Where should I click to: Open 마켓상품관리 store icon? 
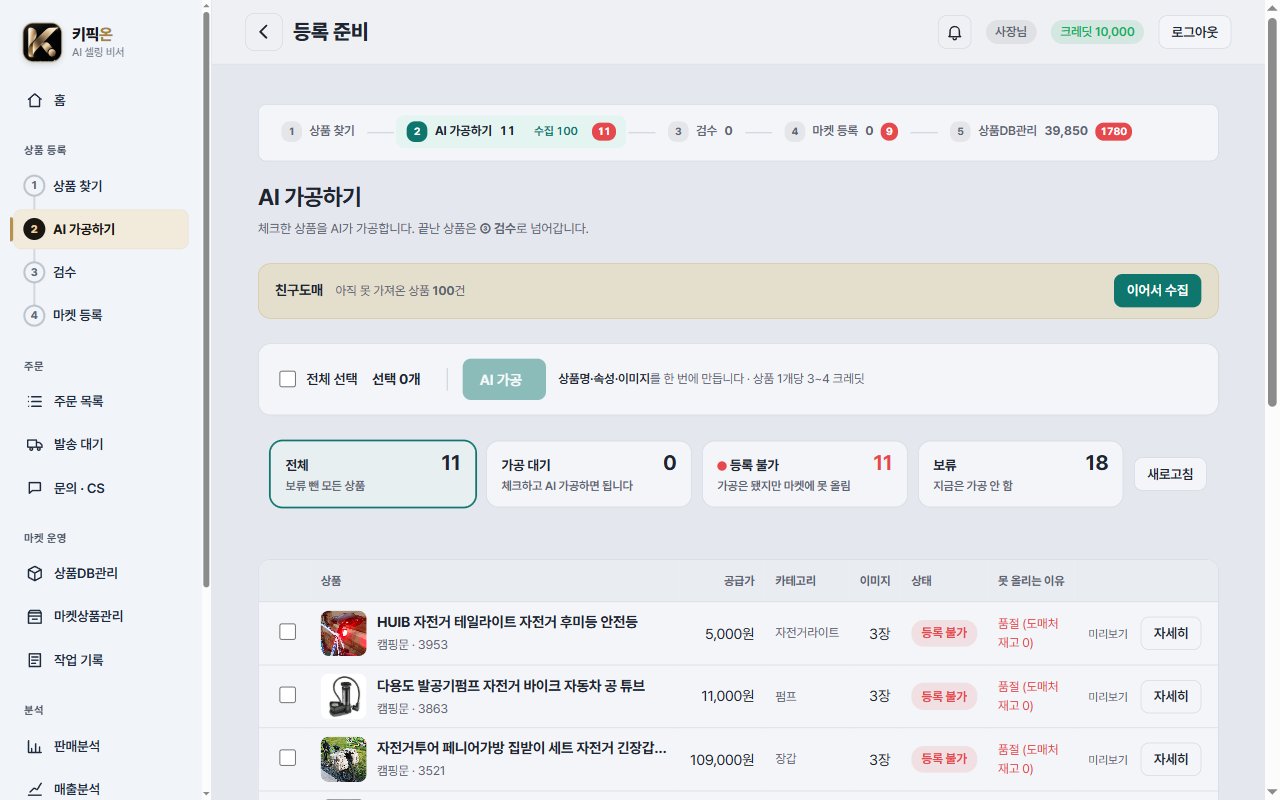coord(35,616)
